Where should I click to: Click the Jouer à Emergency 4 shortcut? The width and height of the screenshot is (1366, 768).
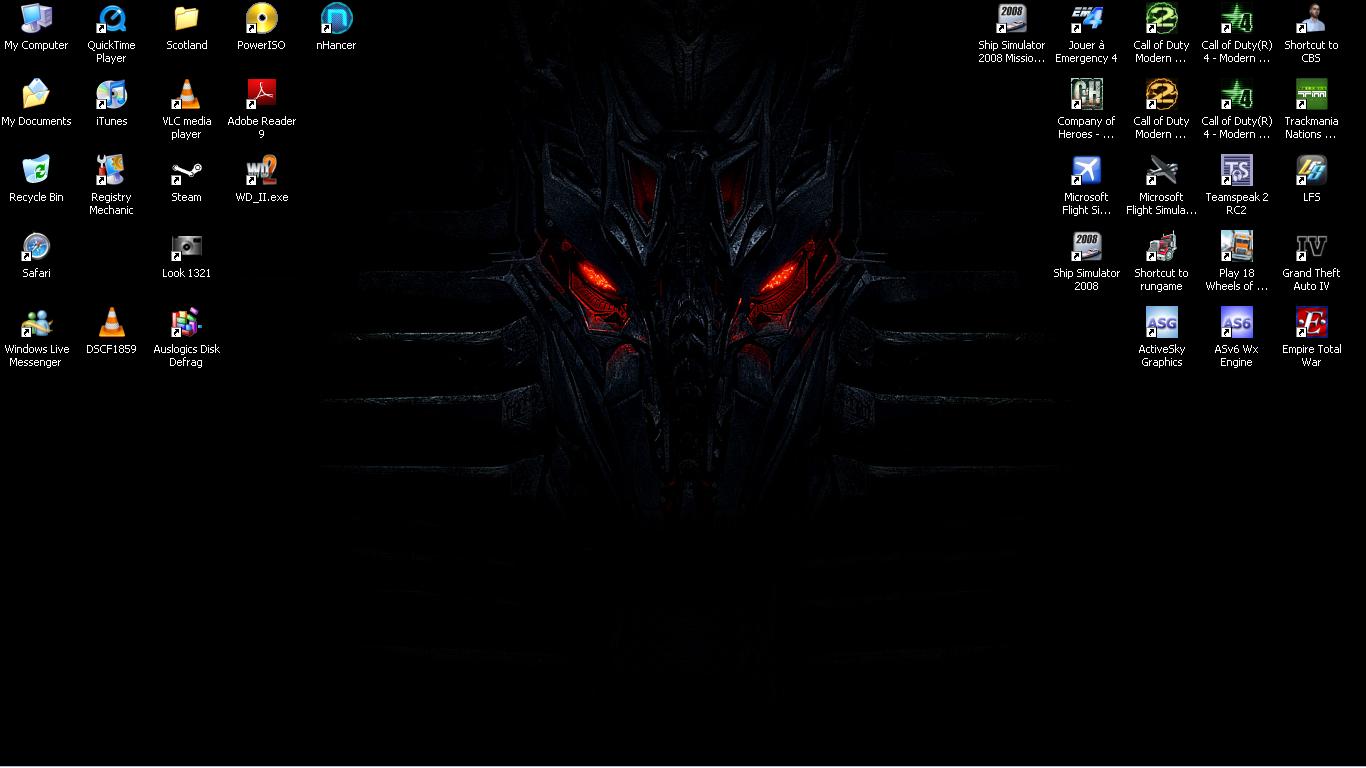pos(1086,19)
